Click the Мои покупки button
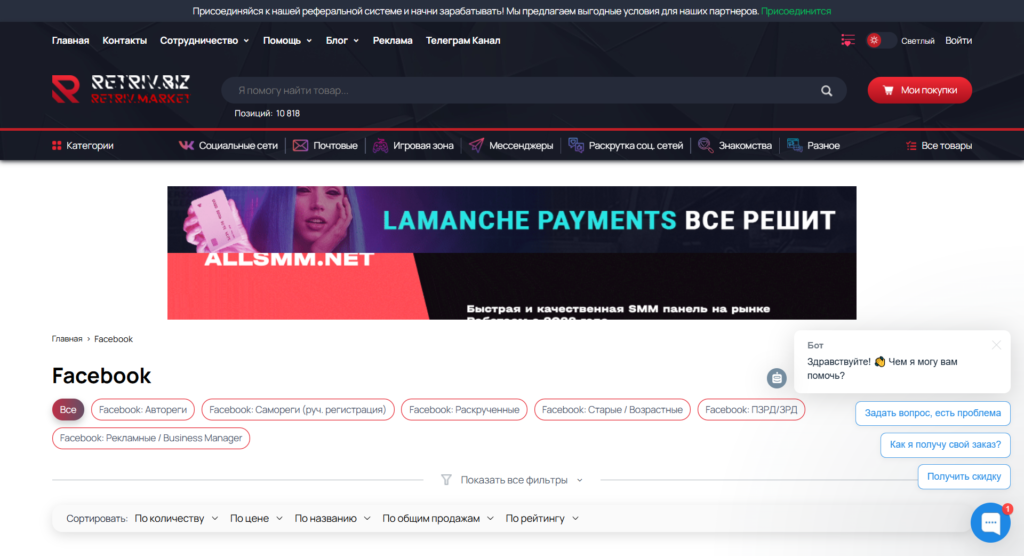The image size is (1024, 556). pyautogui.click(x=920, y=90)
